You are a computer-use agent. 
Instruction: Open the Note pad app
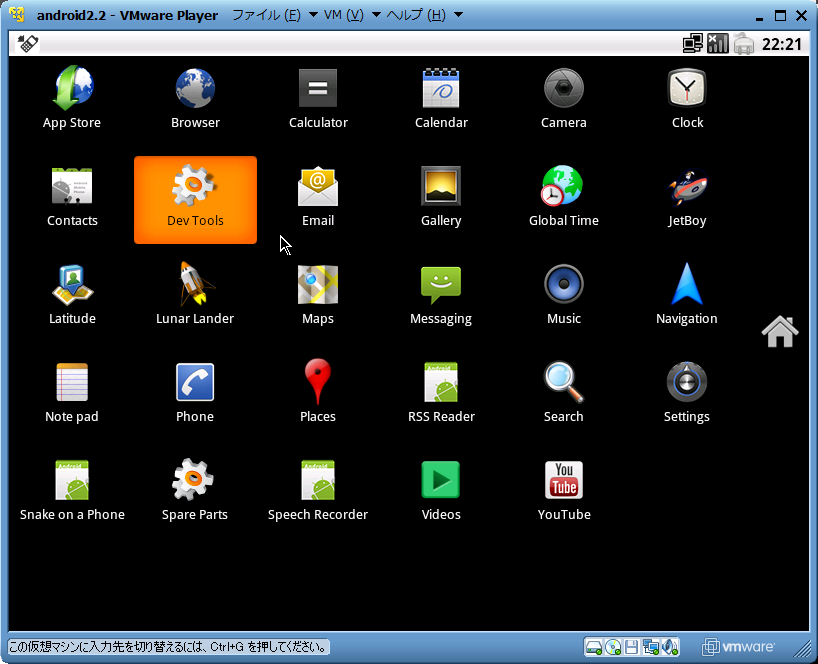point(72,393)
